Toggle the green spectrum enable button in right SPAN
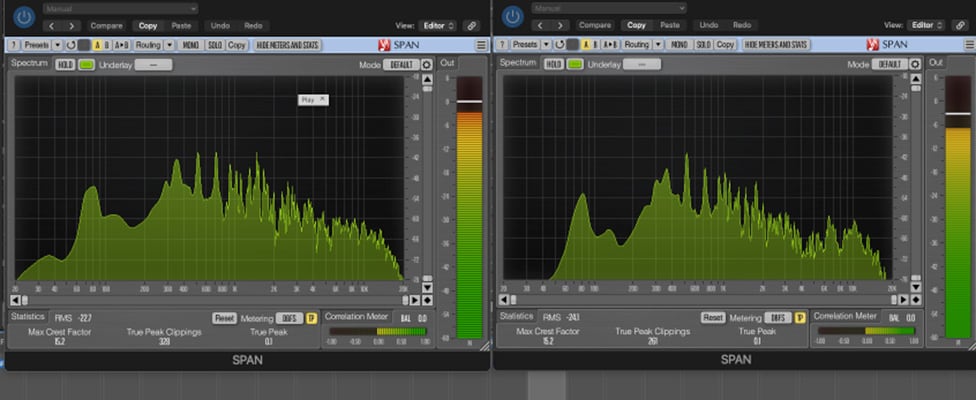Image resolution: width=976 pixels, height=400 pixels. coord(575,65)
